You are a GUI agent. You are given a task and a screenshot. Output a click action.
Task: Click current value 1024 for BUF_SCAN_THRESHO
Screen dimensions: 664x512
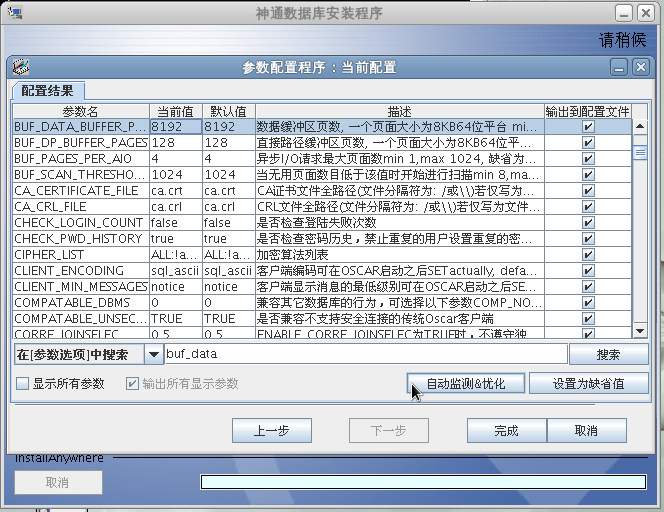176,174
